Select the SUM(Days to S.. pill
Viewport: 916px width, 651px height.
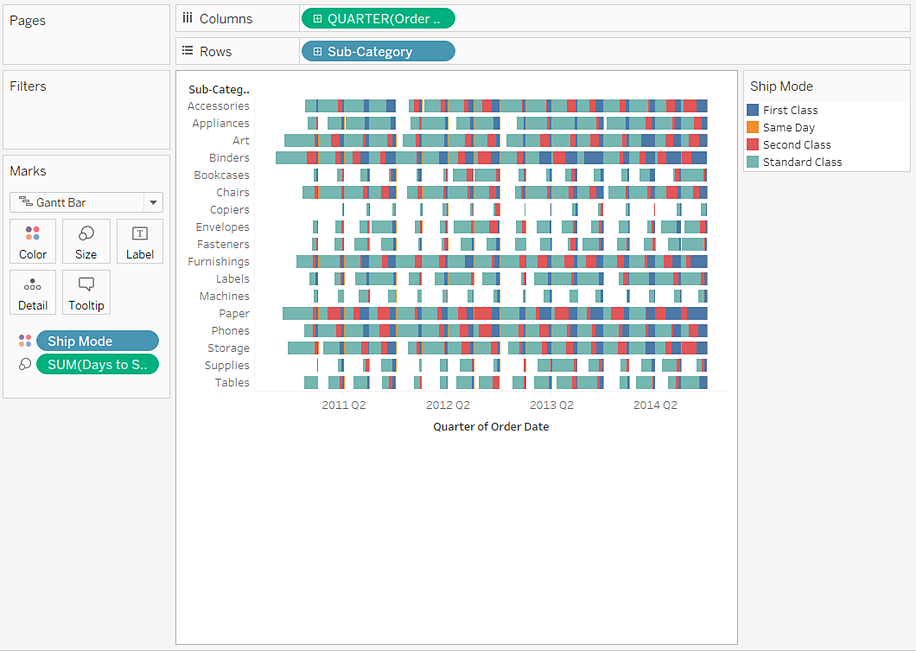97,365
